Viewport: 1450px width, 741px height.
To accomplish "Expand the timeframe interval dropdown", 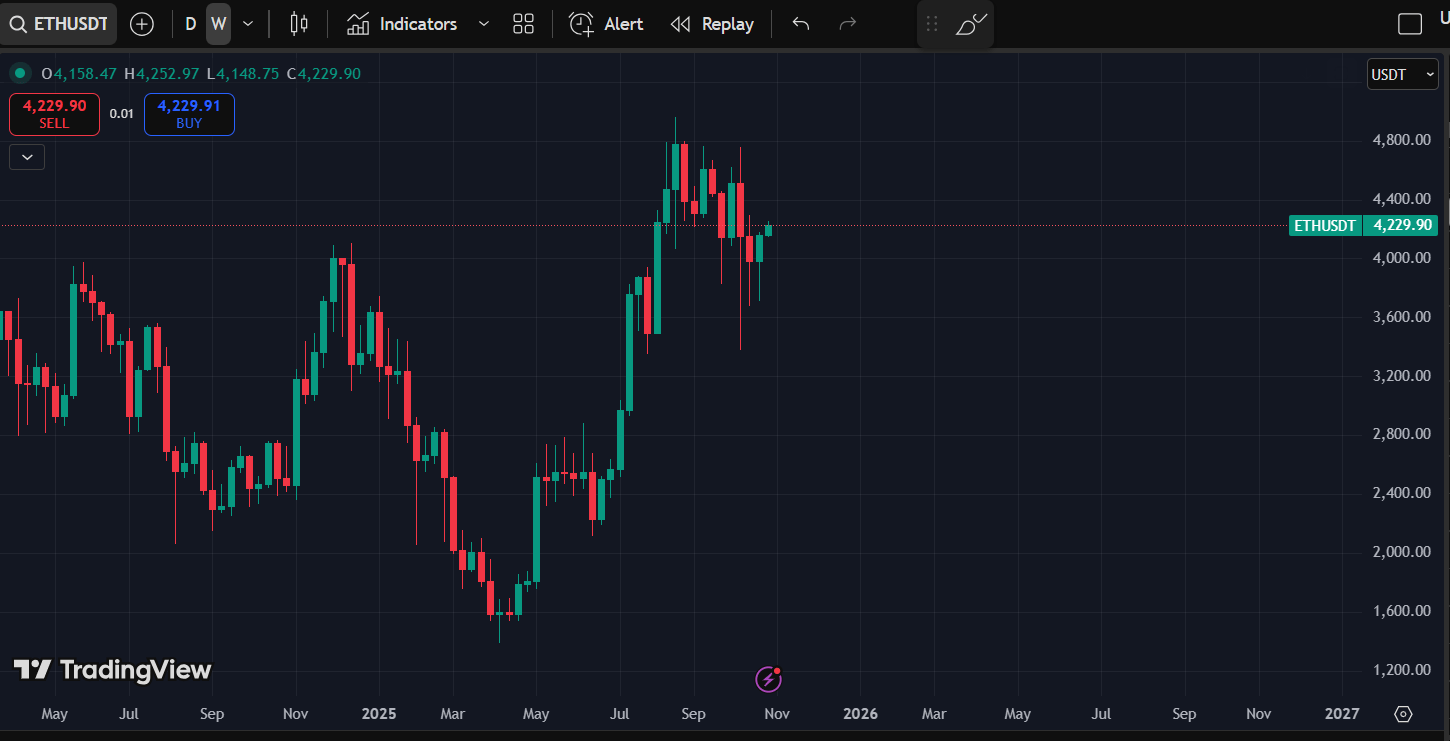I will (x=248, y=24).
